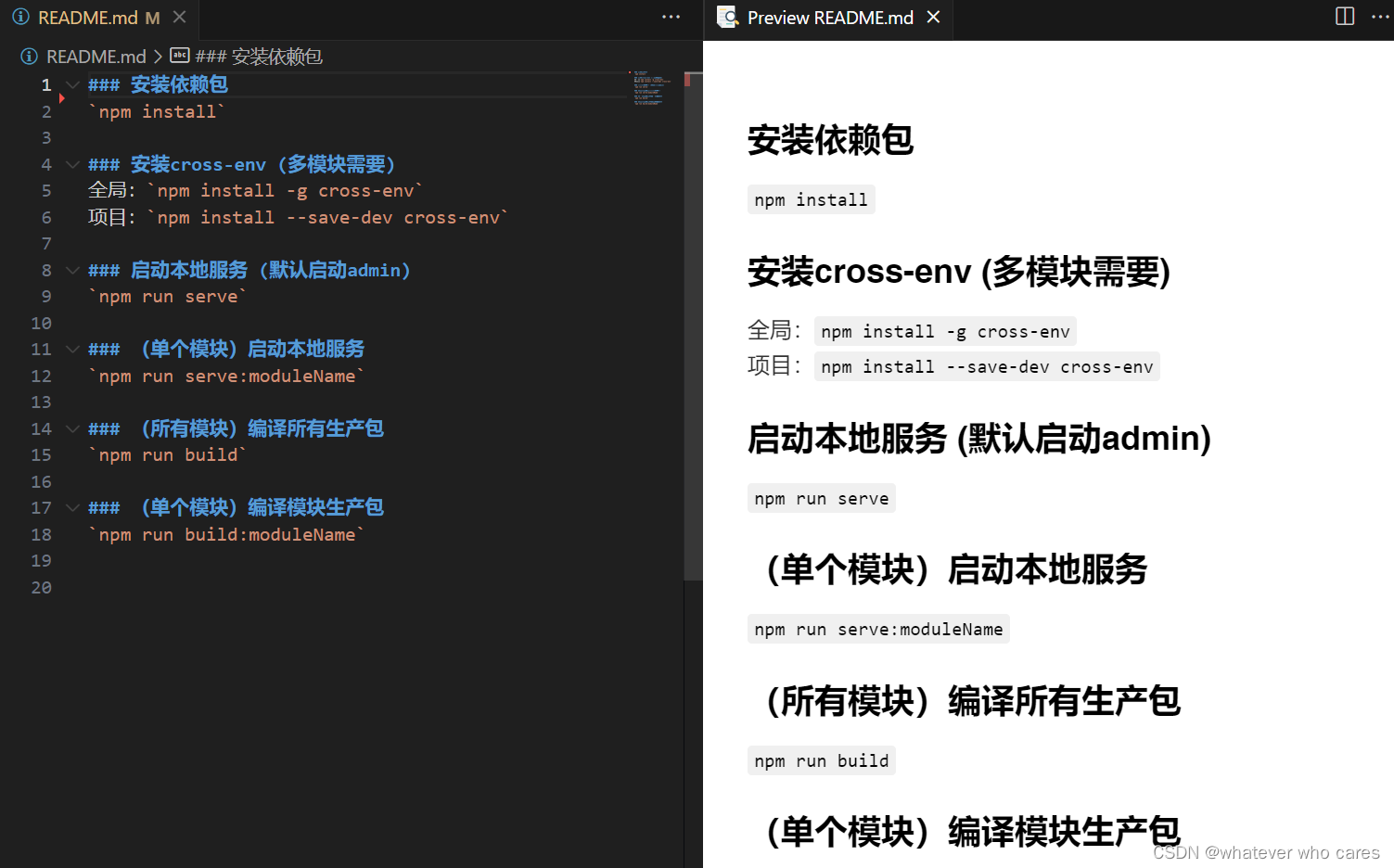
Task: Click the '### 安装依赖包' breadcrumb symbol
Action: coord(259,57)
